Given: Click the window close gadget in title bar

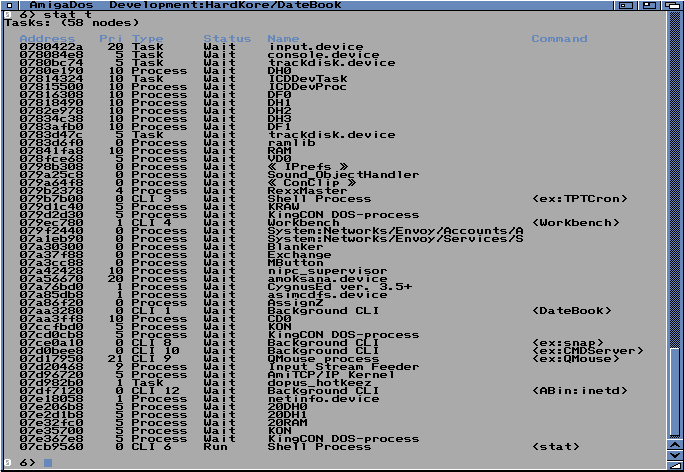Looking at the screenshot, I should coord(8,5).
